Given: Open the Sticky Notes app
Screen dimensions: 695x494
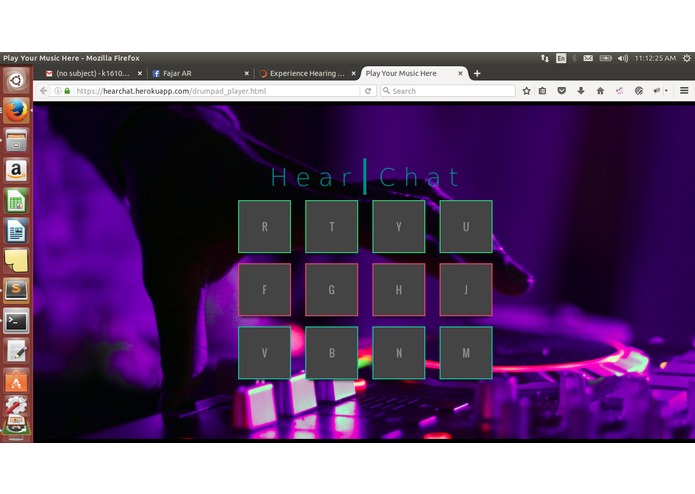Looking at the screenshot, I should point(16,261).
